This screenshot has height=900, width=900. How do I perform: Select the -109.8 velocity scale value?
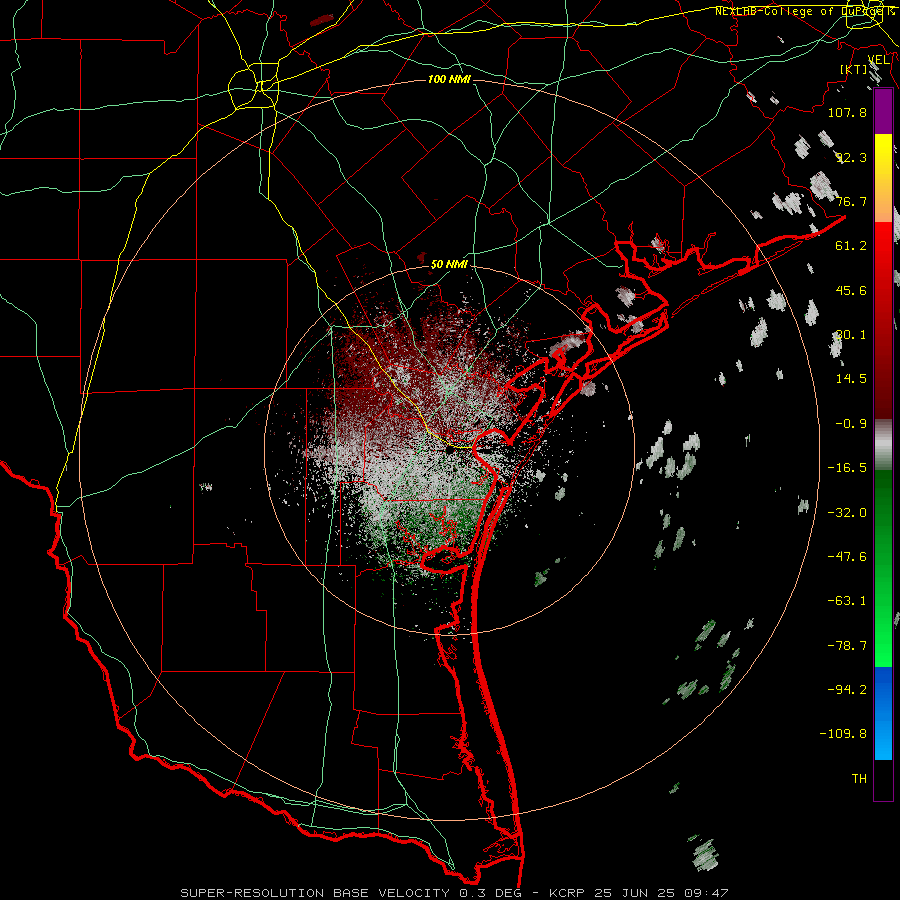point(843,734)
